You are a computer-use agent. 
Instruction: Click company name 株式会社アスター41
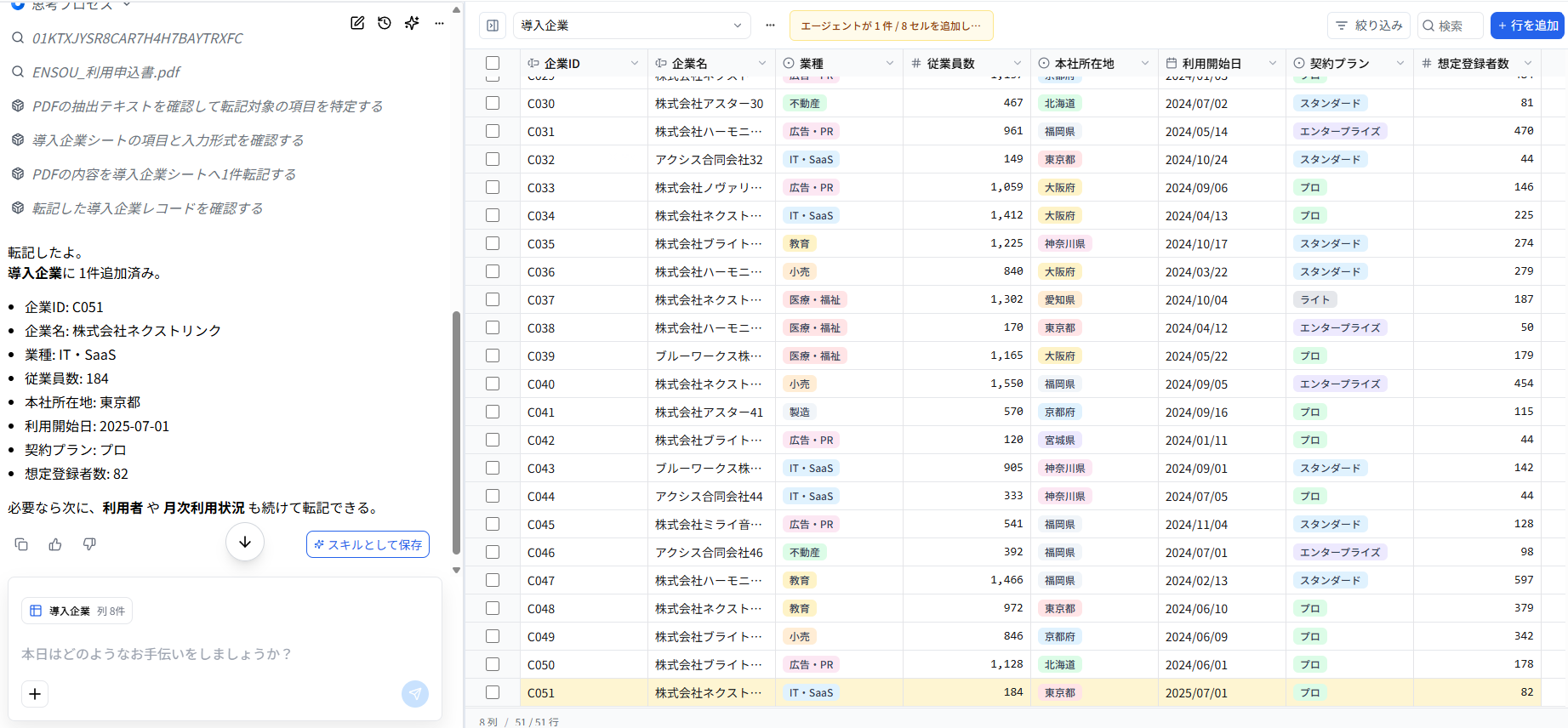(709, 412)
